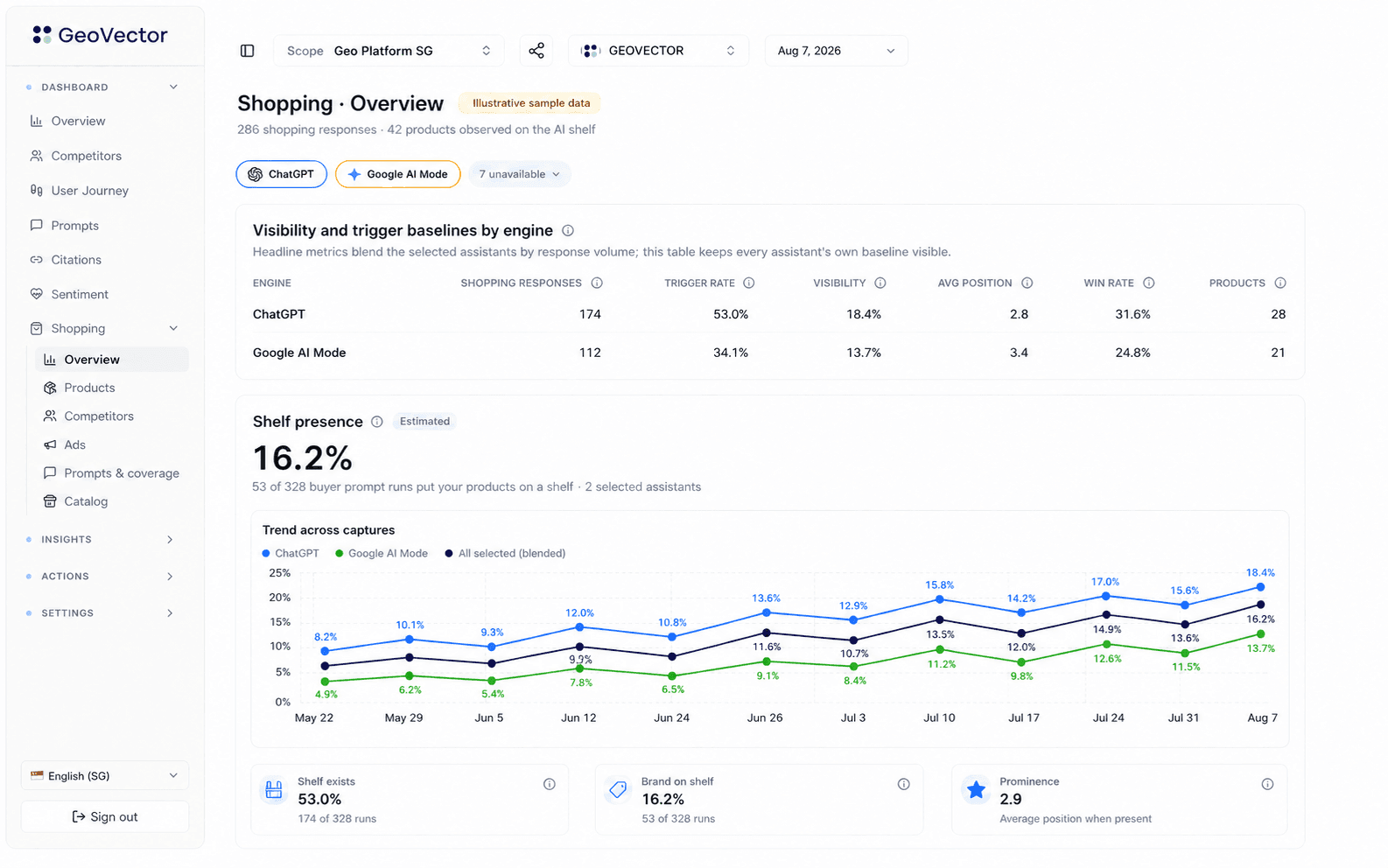This screenshot has height=868, width=1388.
Task: Click info icon next to Win Rate
Action: click(x=1149, y=283)
